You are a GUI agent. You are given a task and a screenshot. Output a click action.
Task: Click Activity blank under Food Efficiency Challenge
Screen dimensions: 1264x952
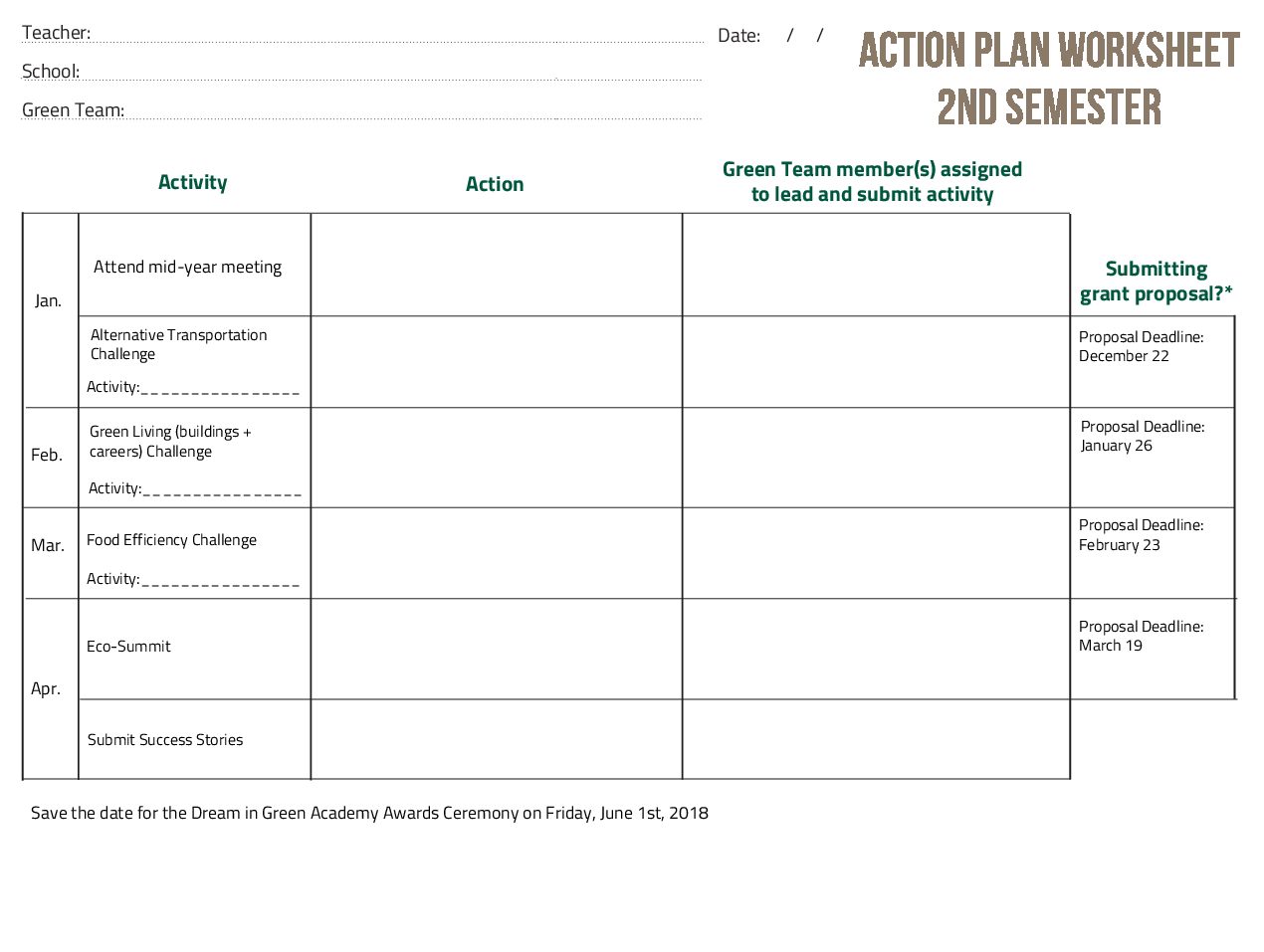coord(220,580)
